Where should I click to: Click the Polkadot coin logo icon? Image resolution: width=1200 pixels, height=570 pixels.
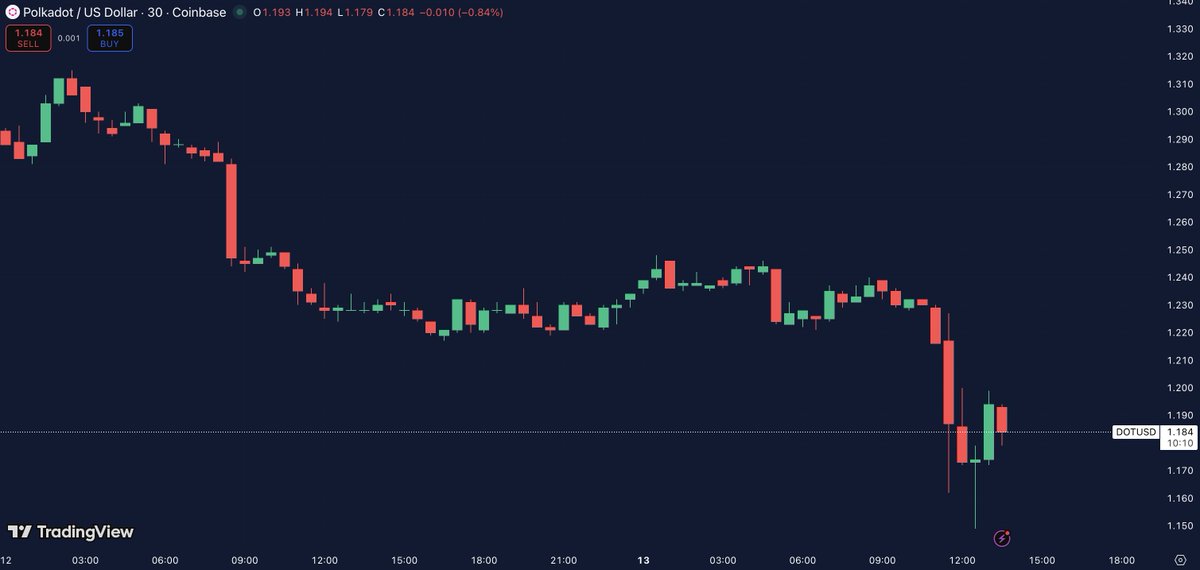(x=13, y=12)
